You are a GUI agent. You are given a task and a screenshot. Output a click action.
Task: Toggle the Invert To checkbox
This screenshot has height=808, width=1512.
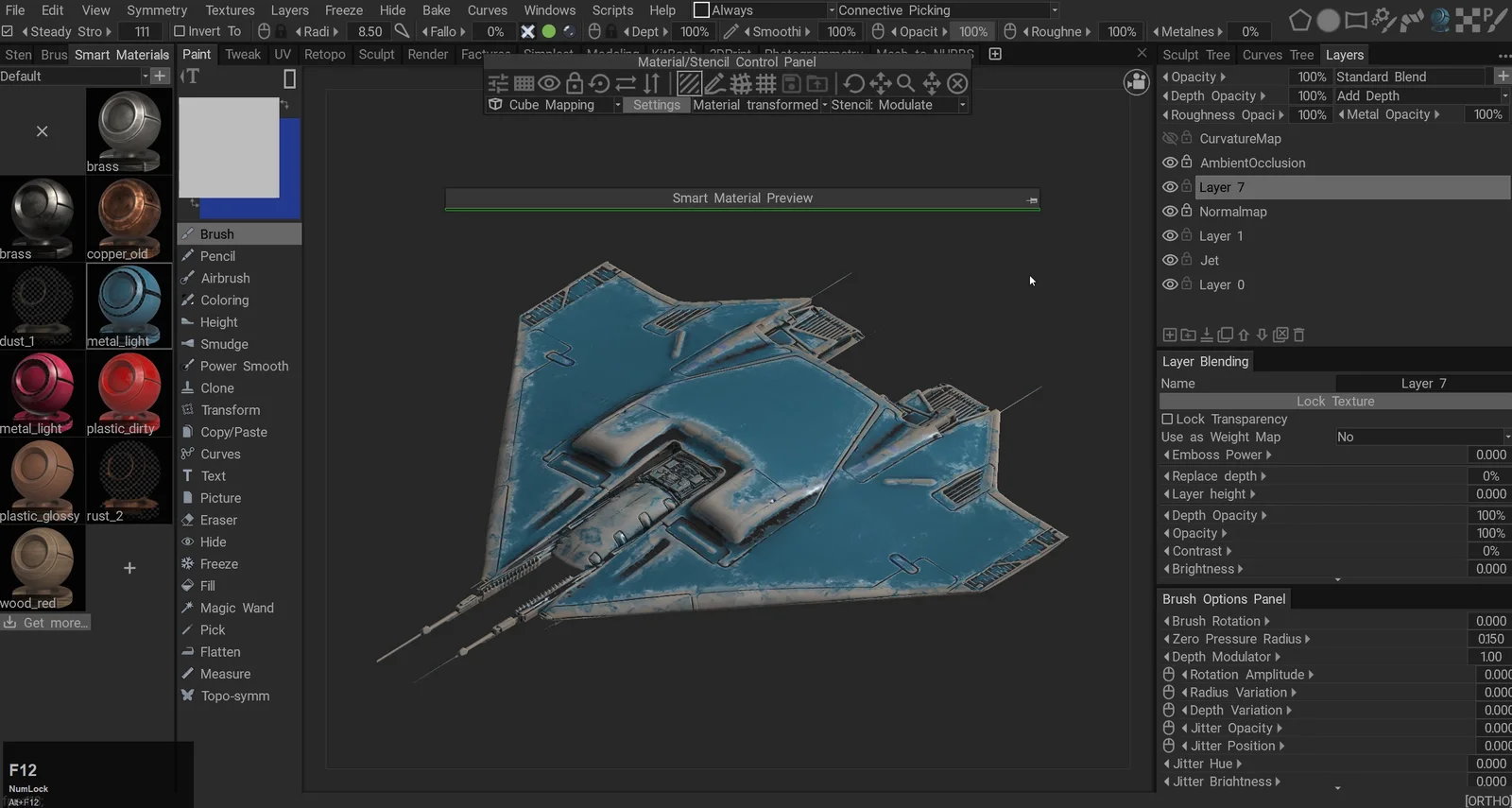pos(180,31)
